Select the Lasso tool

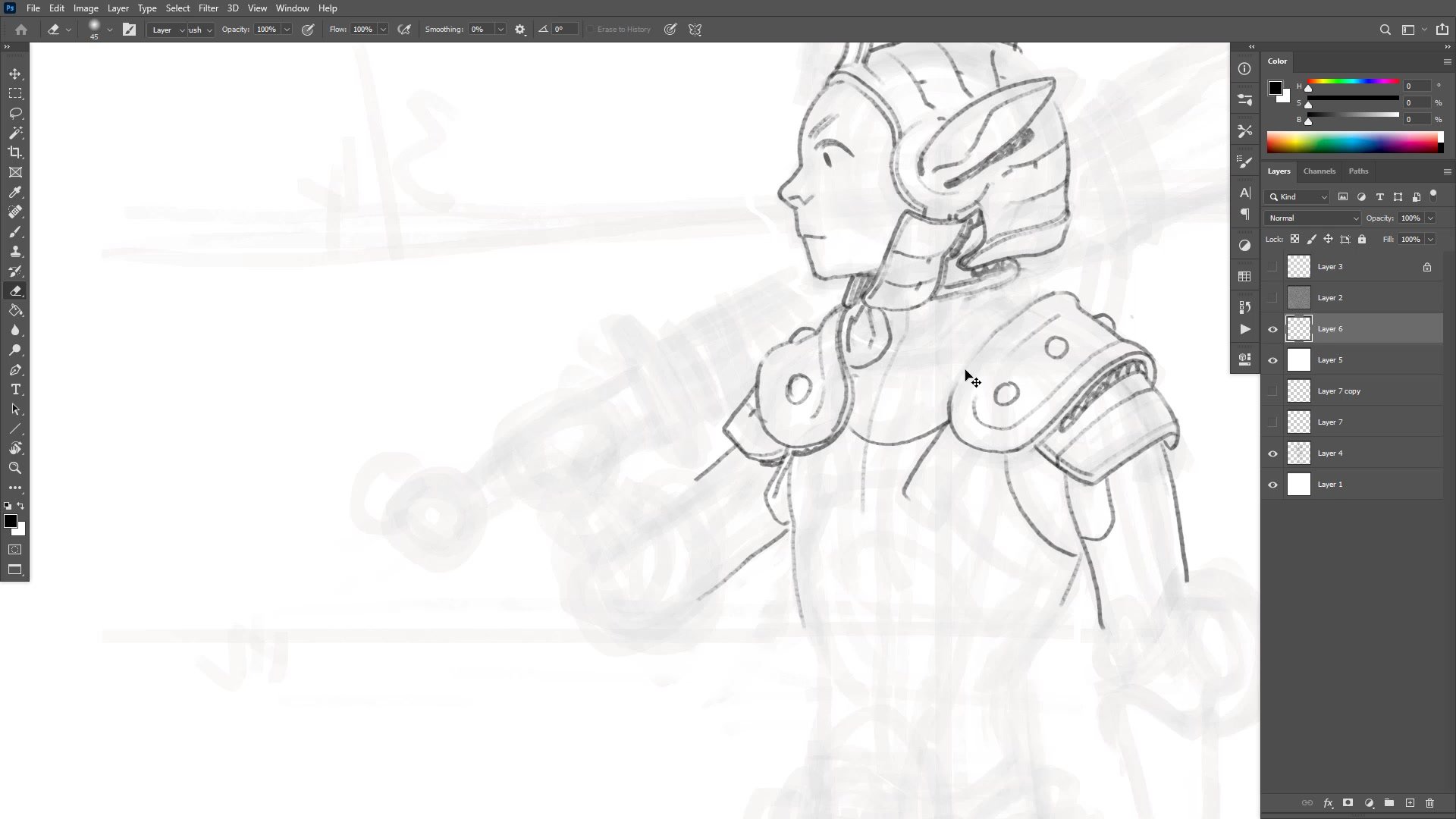coord(15,113)
